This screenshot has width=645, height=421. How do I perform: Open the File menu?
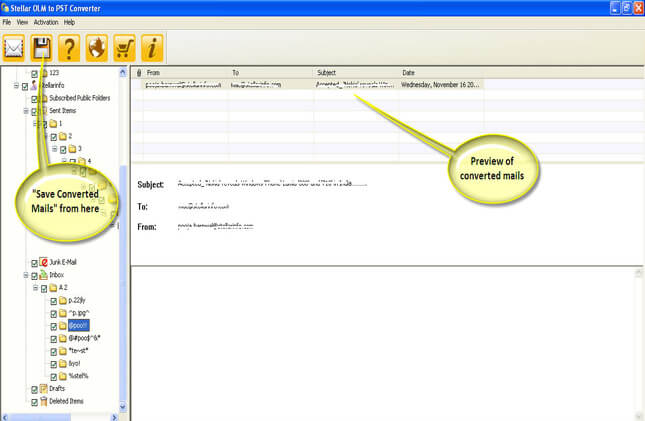[x=7, y=22]
